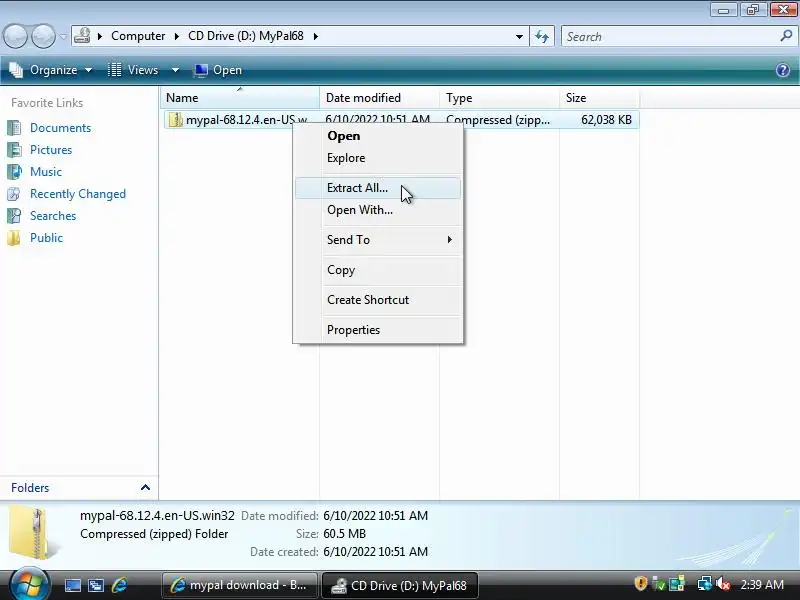The width and height of the screenshot is (800, 600).
Task: Click the Music folder icon
Action: point(14,171)
